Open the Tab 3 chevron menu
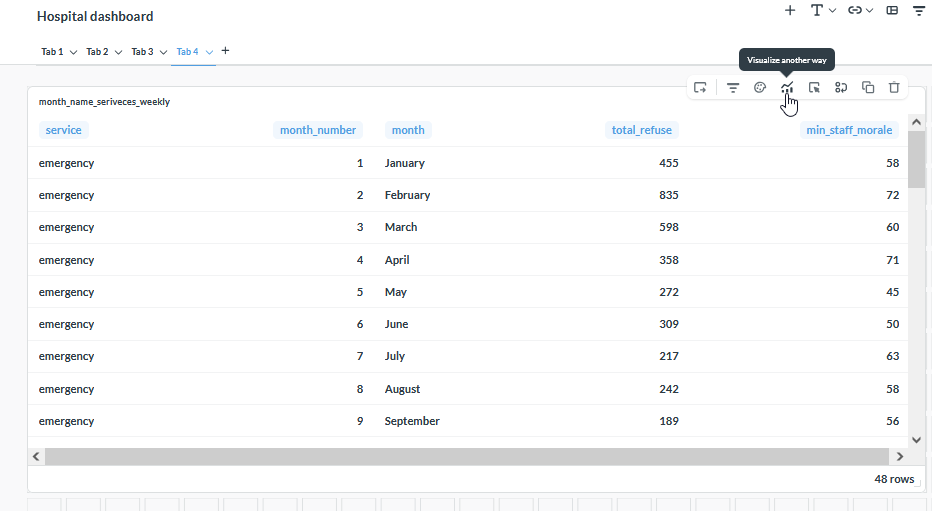The height and width of the screenshot is (511, 932). pos(163,52)
